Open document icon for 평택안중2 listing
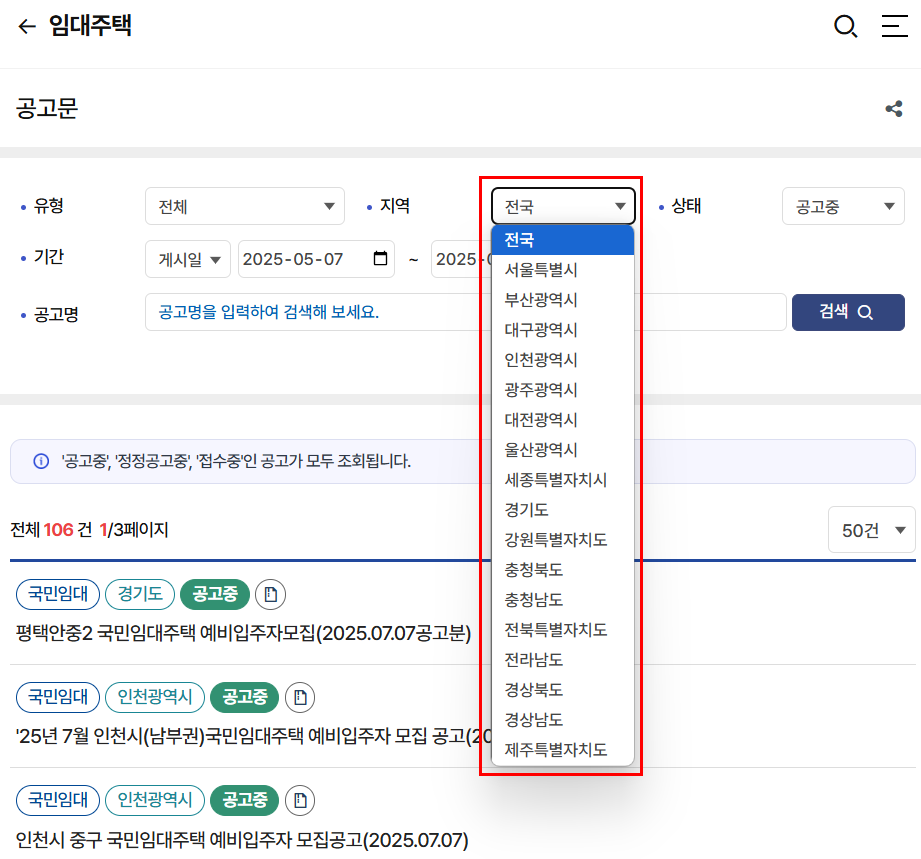 pyautogui.click(x=271, y=594)
